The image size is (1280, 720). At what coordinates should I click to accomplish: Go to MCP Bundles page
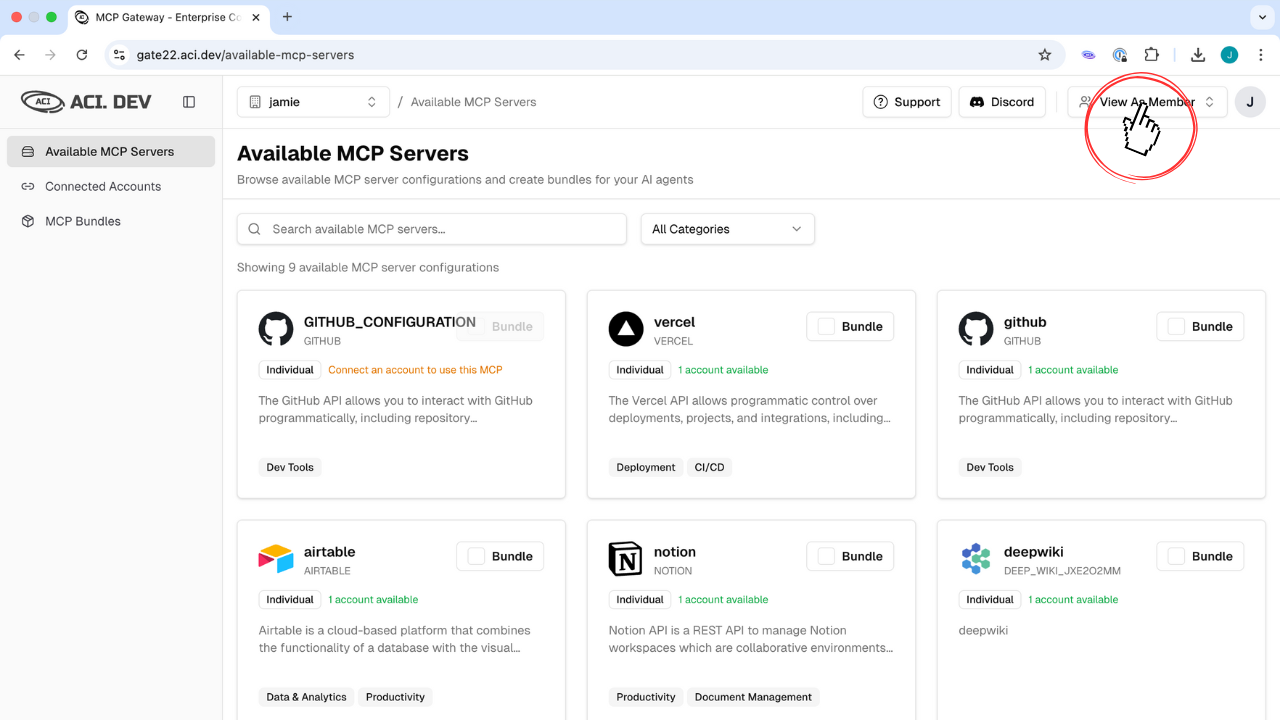tap(111, 222)
